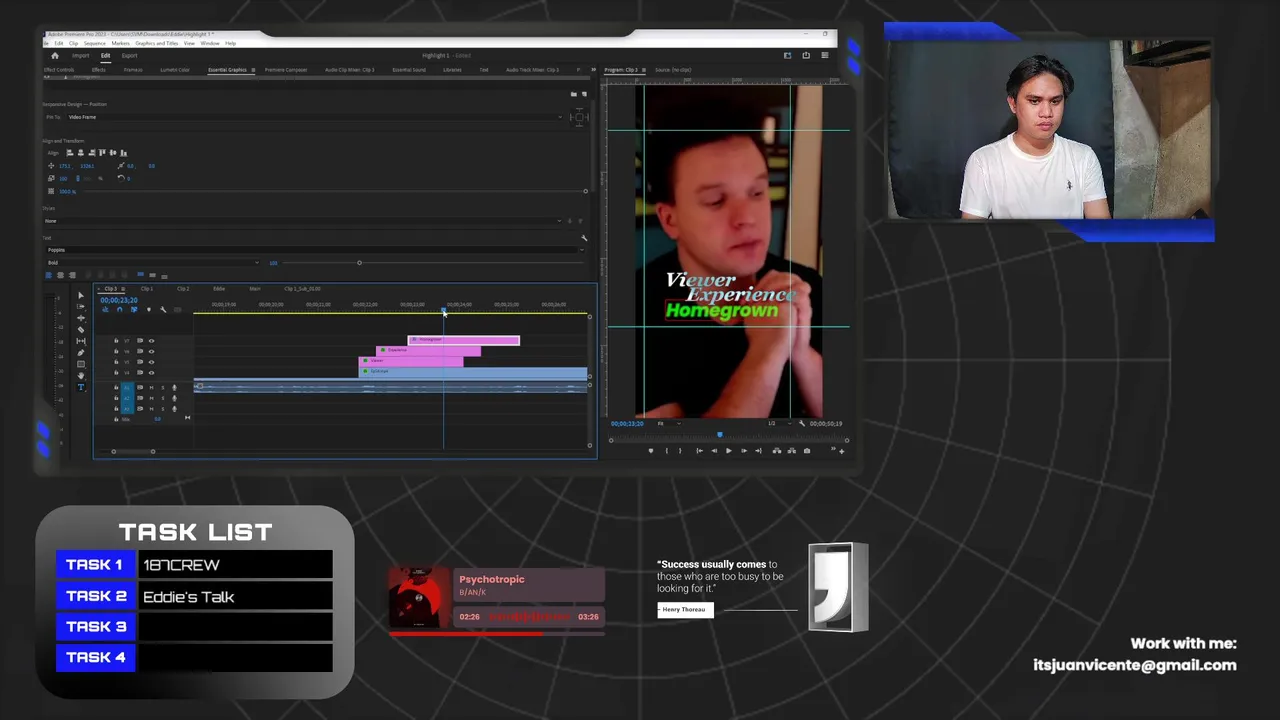Select the Experience clip on track V6
Image resolution: width=1280 pixels, height=720 pixels.
[x=428, y=350]
